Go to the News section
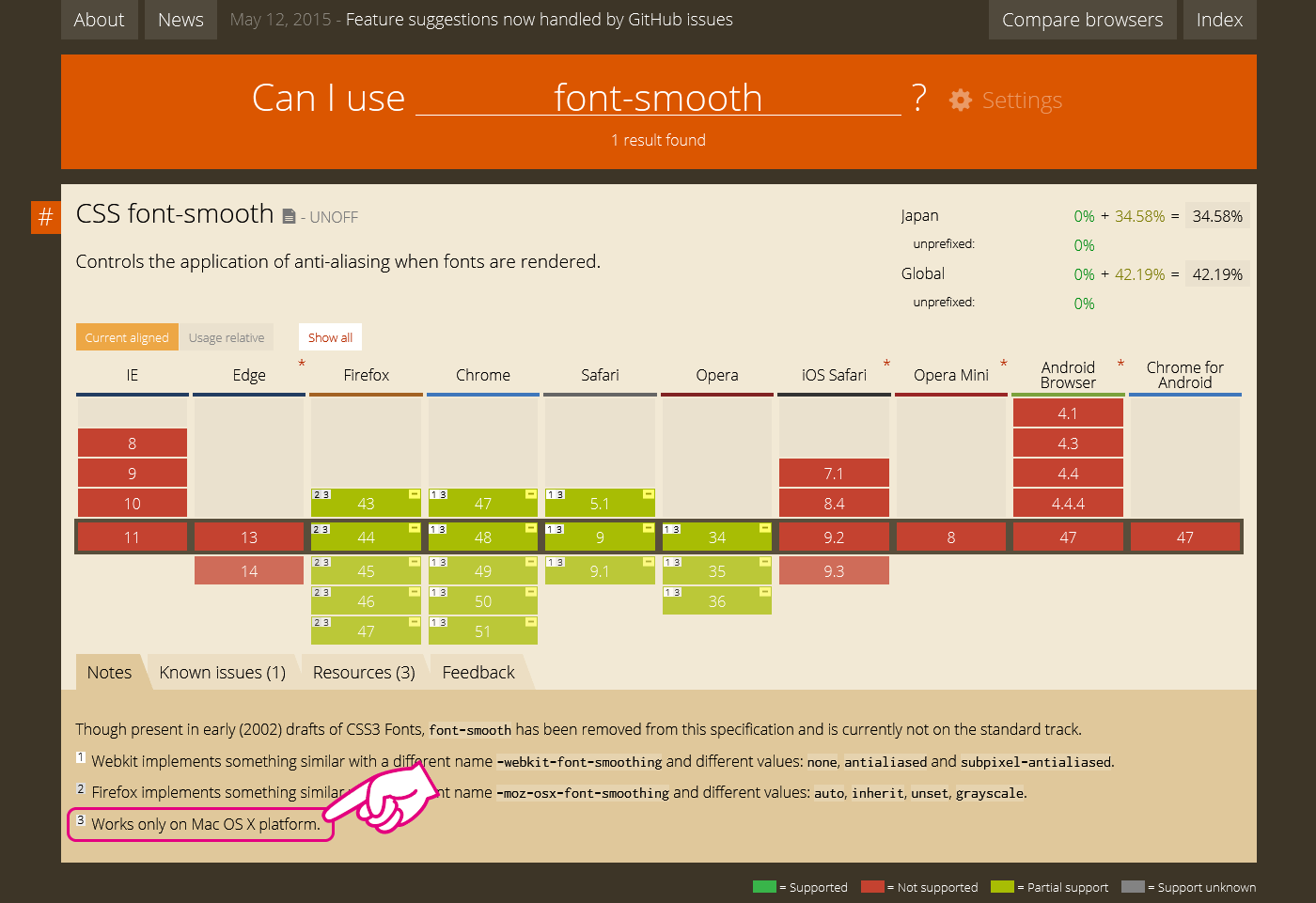Image resolution: width=1316 pixels, height=903 pixels. point(180,20)
